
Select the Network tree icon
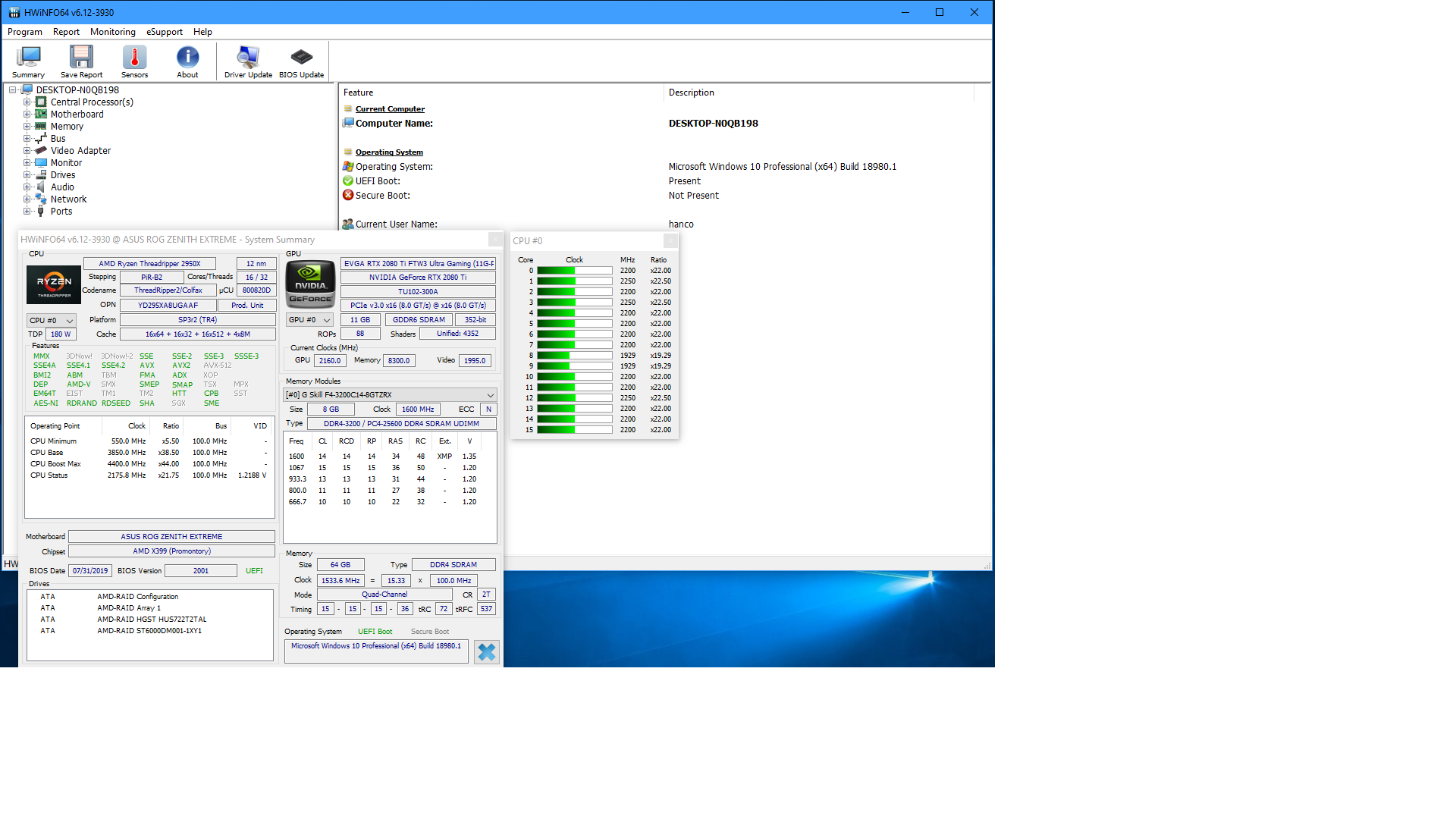(41, 199)
